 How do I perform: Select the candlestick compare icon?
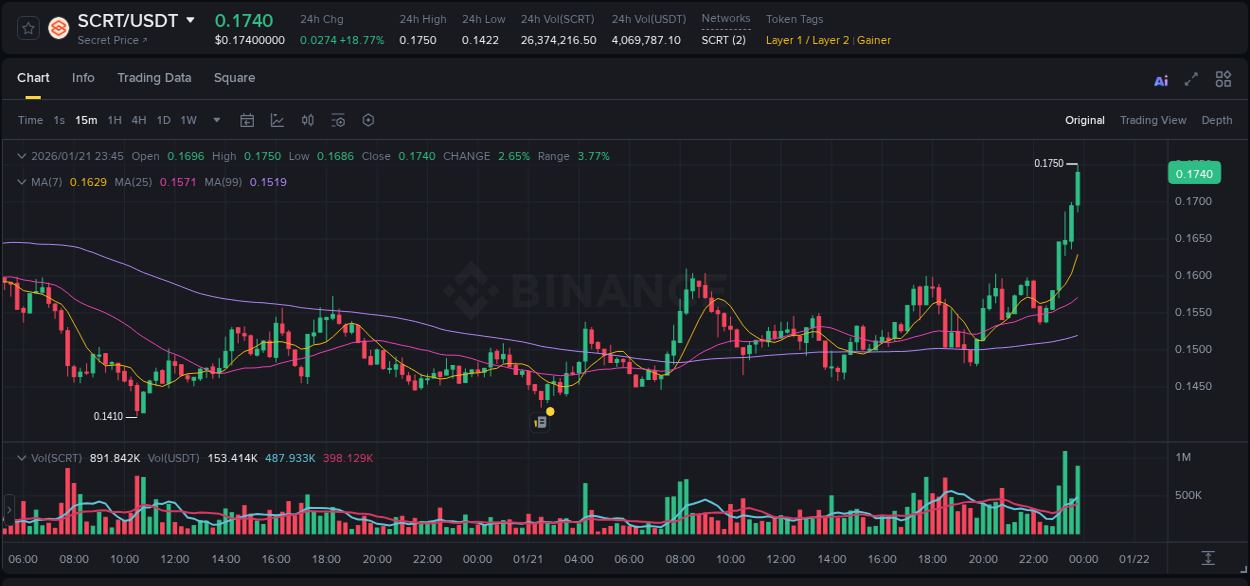pyautogui.click(x=308, y=119)
